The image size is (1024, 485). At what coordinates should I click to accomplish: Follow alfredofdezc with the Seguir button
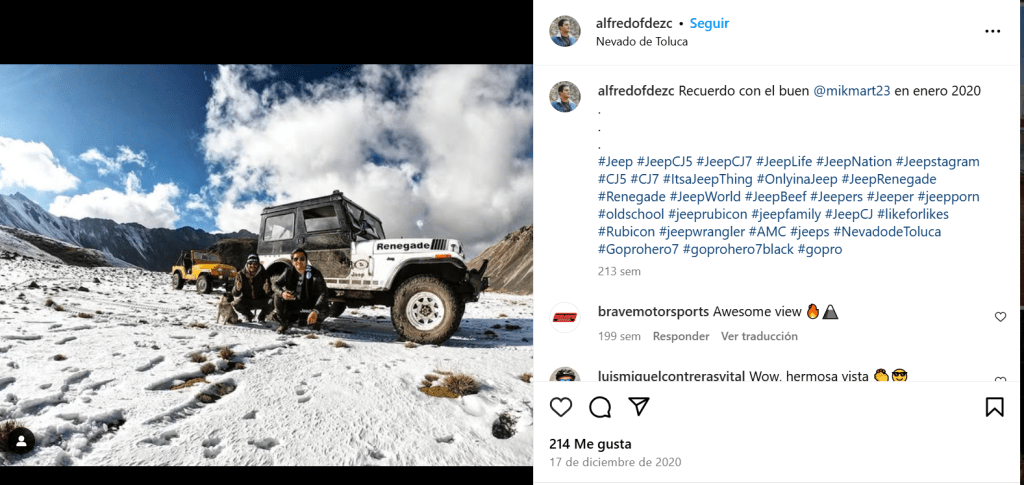point(709,23)
